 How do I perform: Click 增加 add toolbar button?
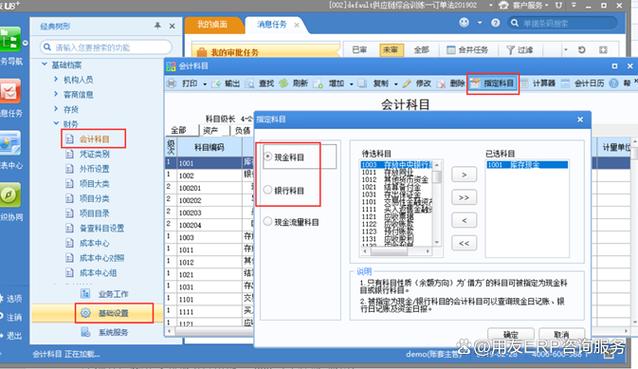(x=331, y=83)
